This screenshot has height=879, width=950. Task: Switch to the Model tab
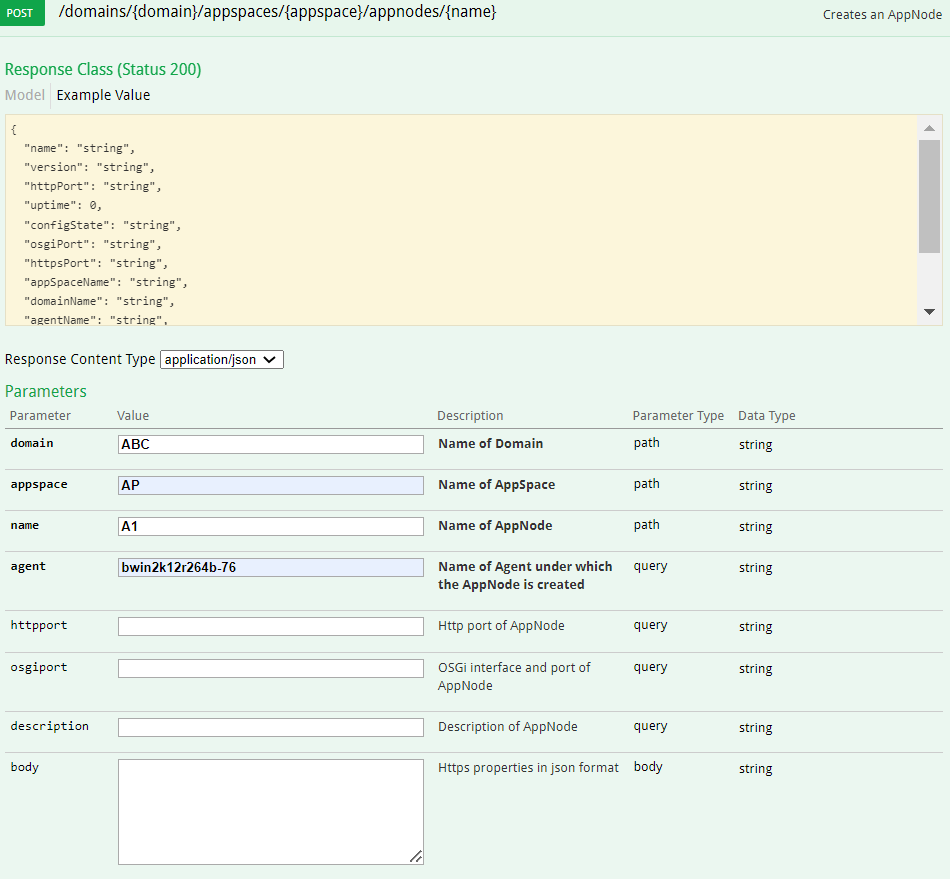[x=25, y=95]
